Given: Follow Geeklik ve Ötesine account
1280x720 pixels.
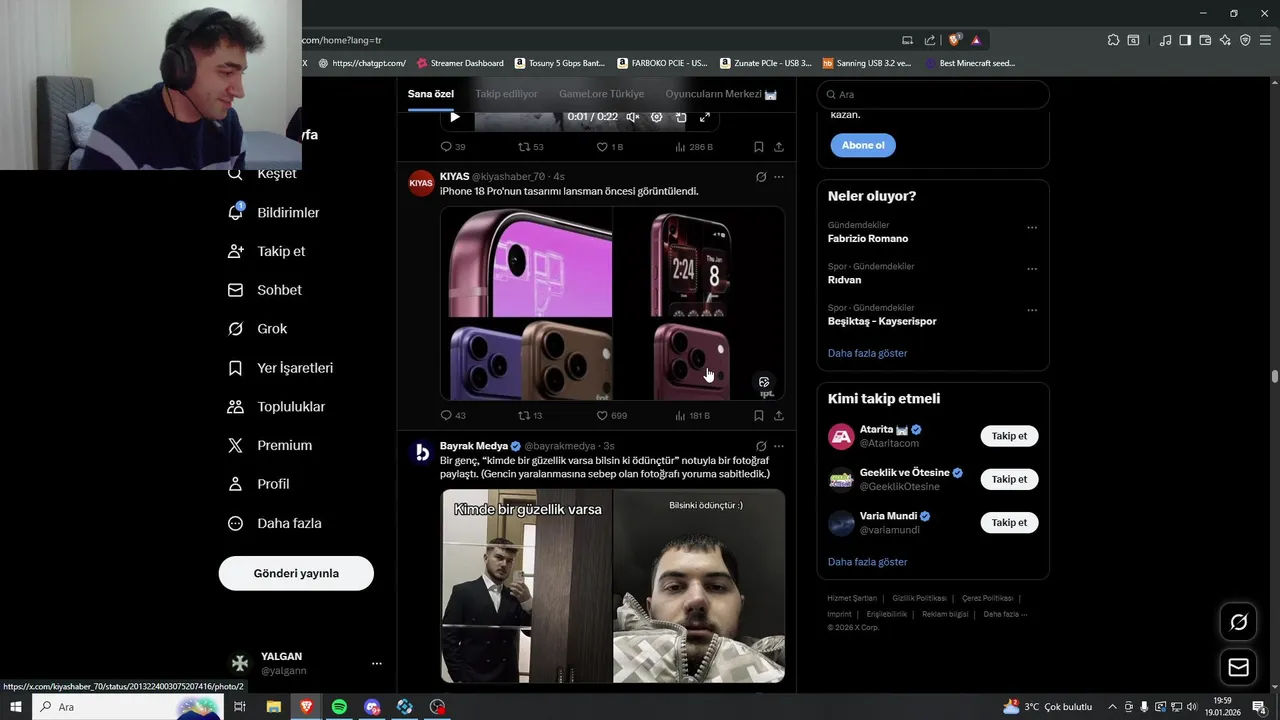Looking at the screenshot, I should (x=1009, y=479).
